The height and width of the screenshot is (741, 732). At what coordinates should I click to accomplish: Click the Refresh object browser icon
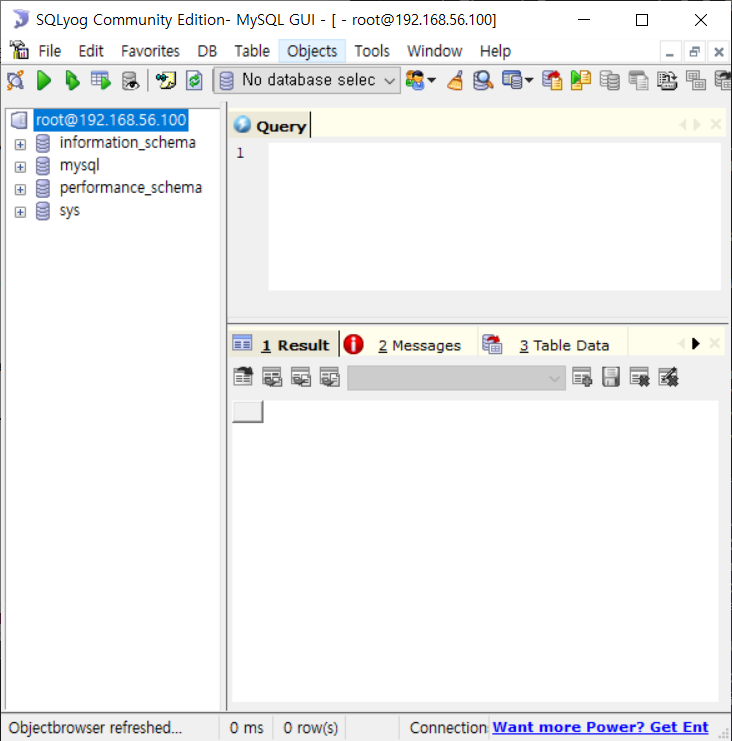[194, 80]
